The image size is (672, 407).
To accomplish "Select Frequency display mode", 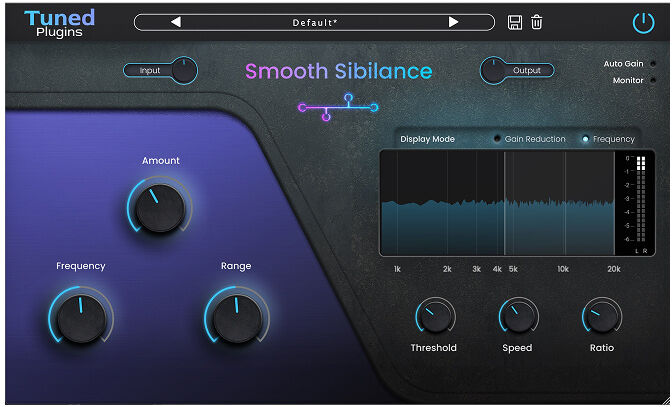I will [x=585, y=139].
